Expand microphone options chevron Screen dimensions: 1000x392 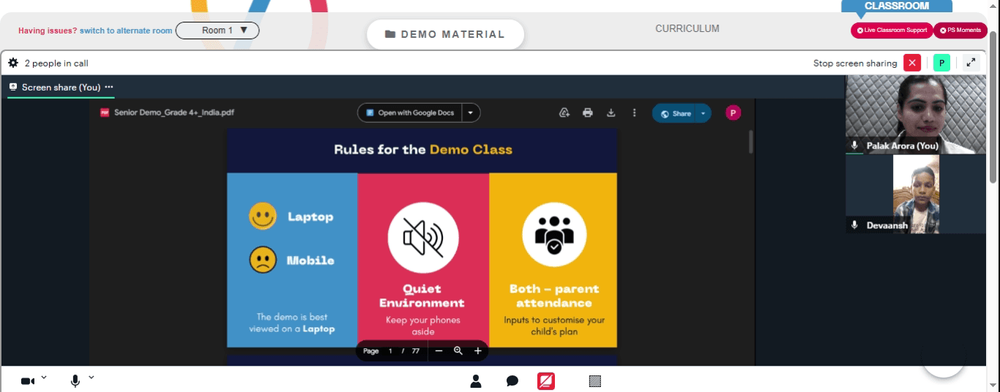[x=91, y=377]
